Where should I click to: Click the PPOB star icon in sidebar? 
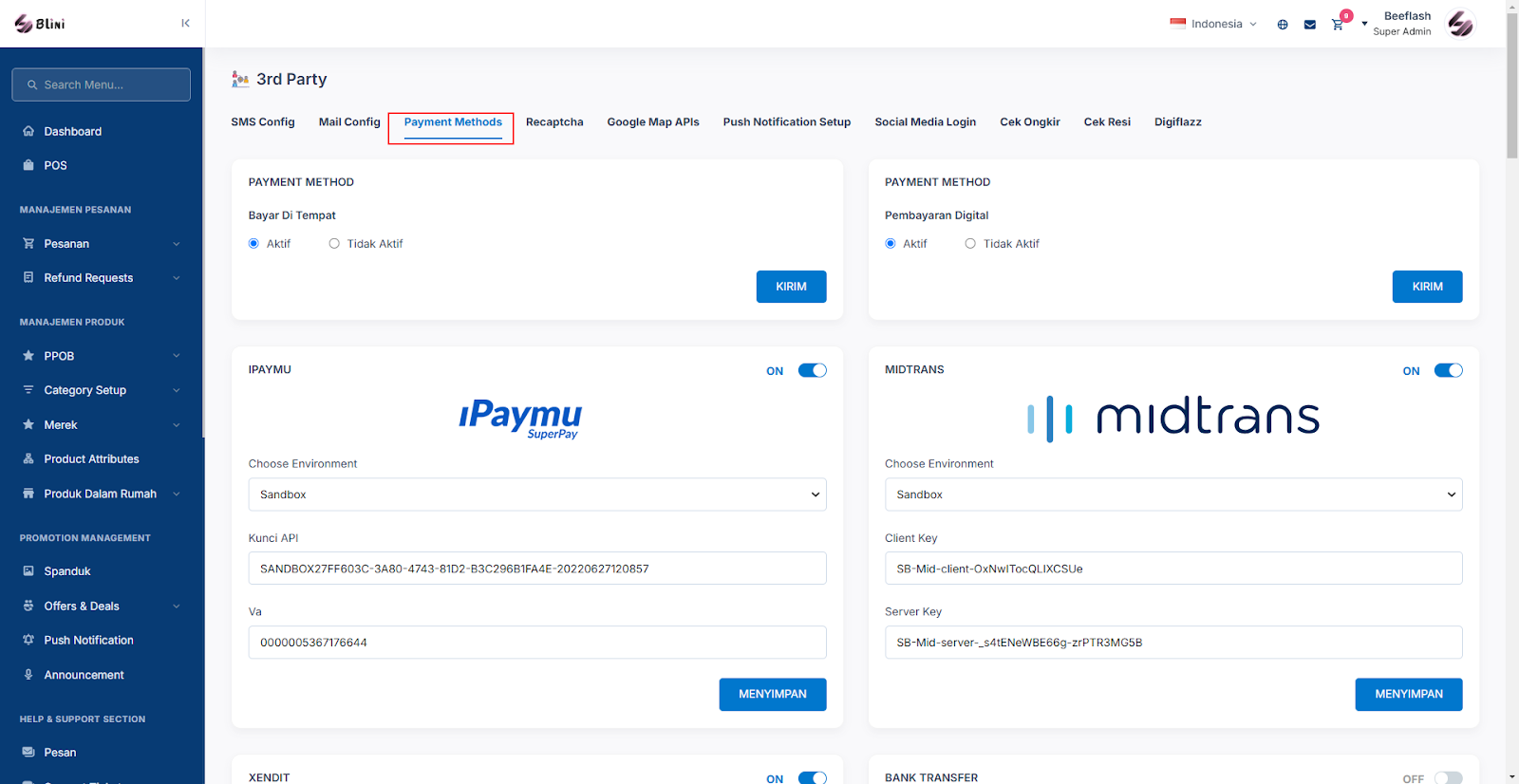(x=28, y=356)
